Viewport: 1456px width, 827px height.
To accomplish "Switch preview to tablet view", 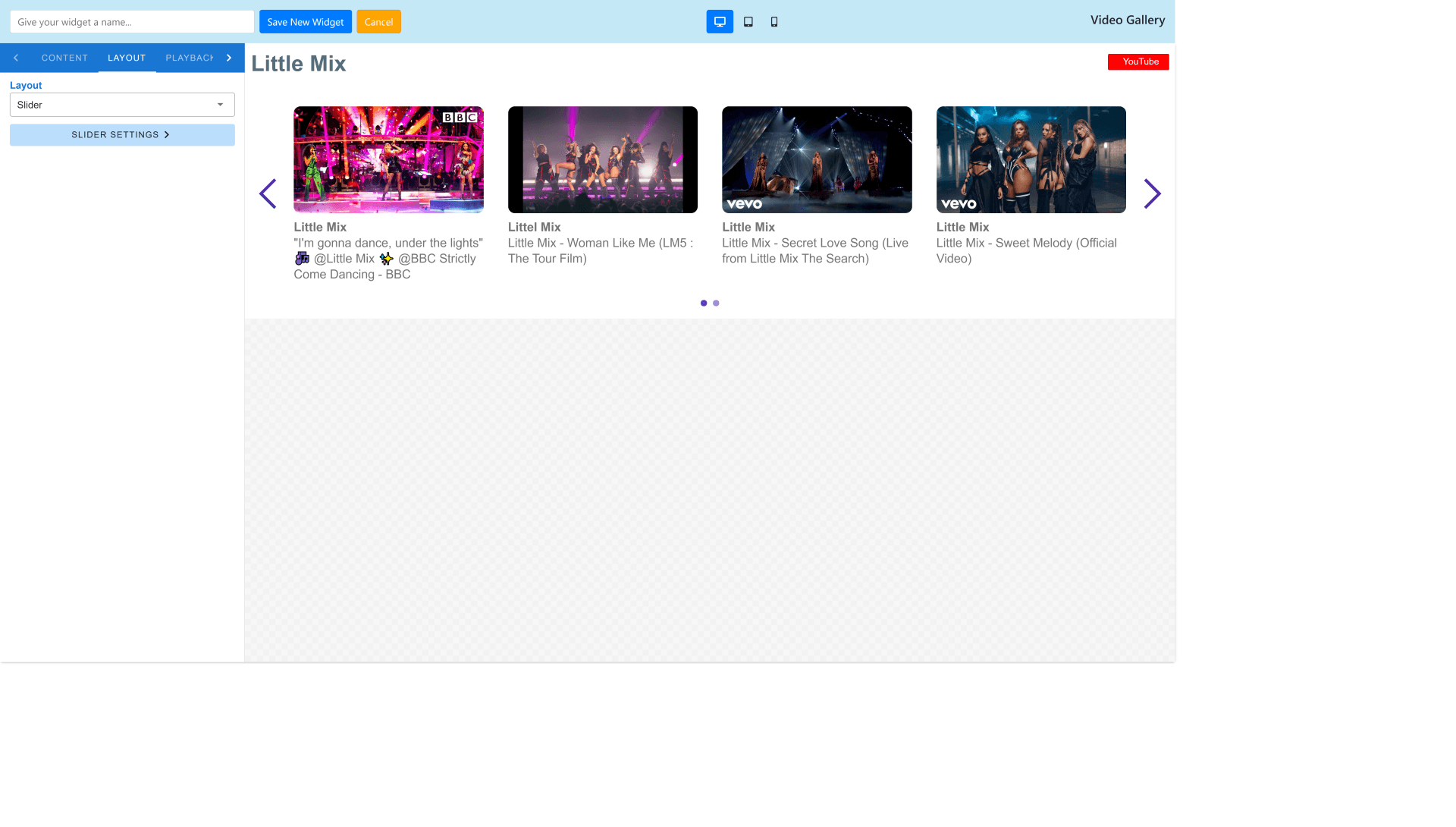I will [747, 21].
